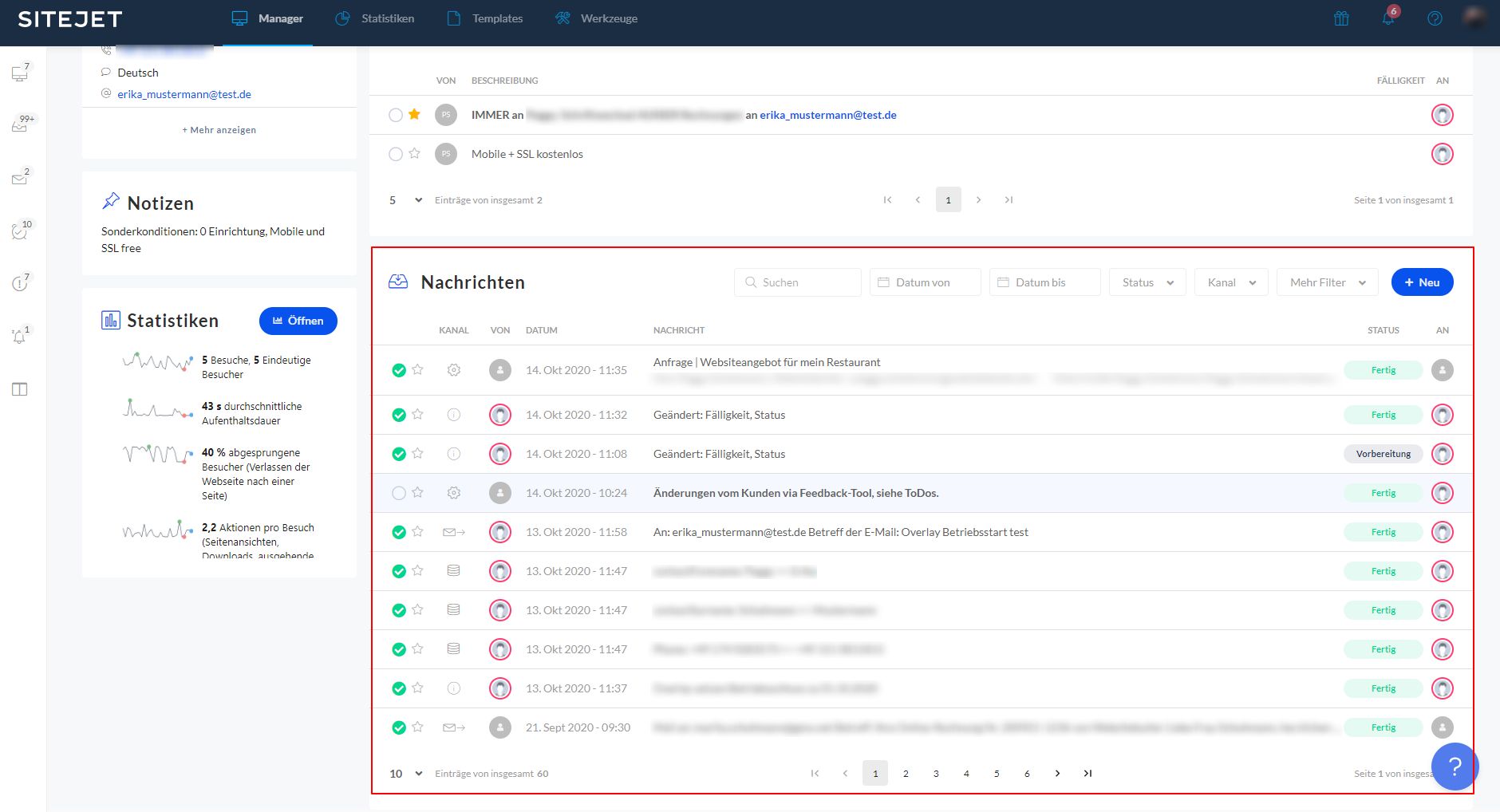The width and height of the screenshot is (1500, 812).
Task: Star the 'Anfrage | Websiteangebot' message
Action: (417, 370)
